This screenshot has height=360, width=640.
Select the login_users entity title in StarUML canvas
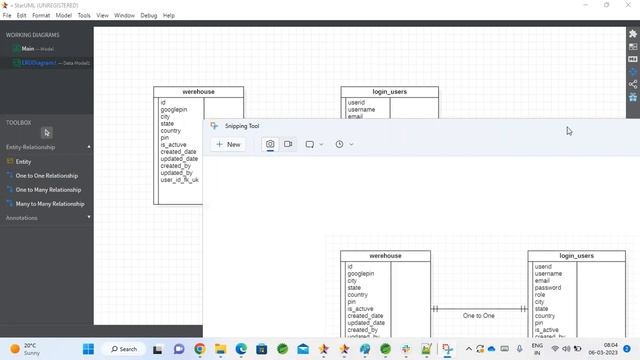point(389,92)
